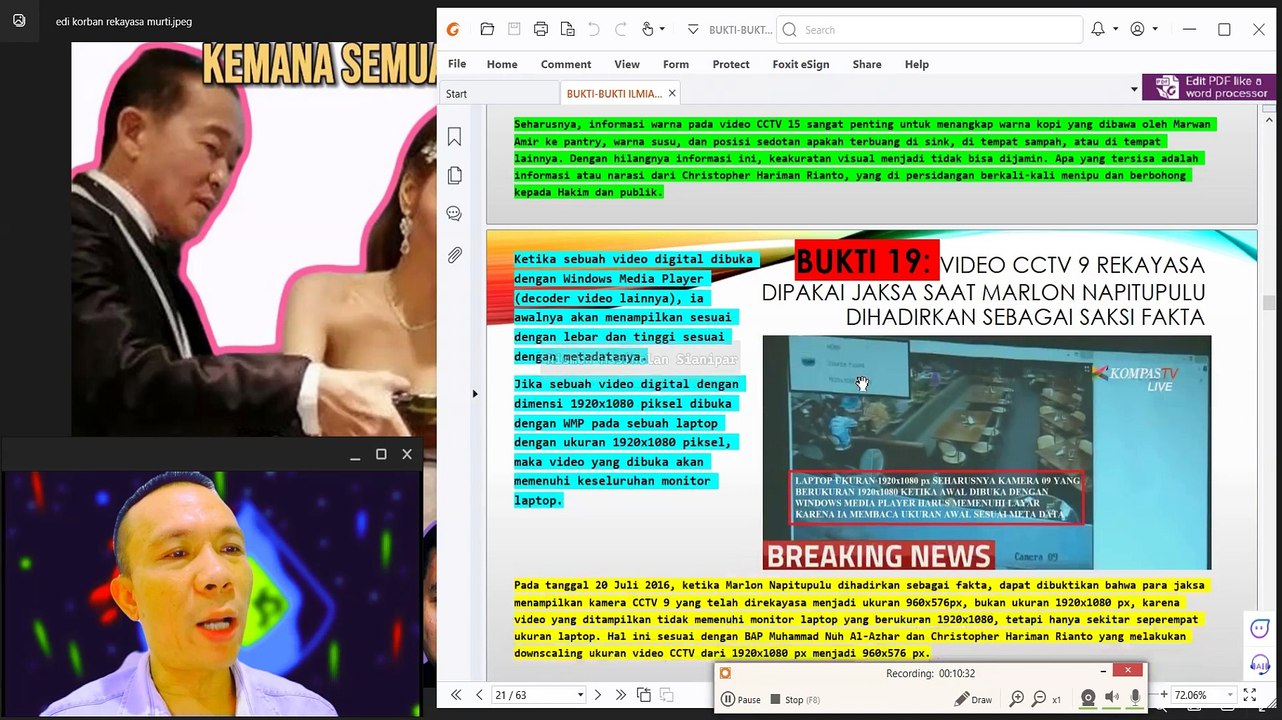
Task: Switch to the Home ribbon tab
Action: tap(502, 64)
